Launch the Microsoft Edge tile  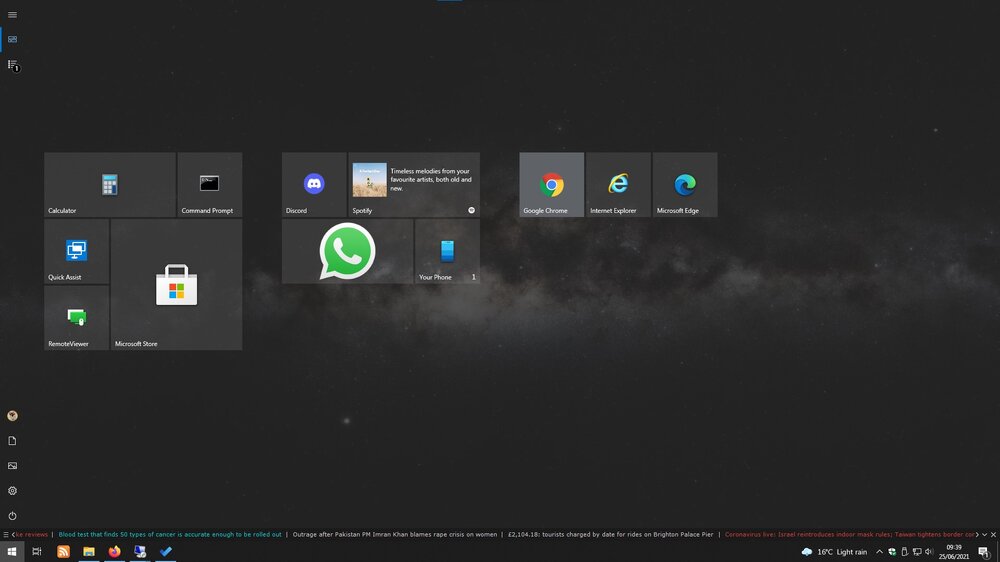pyautogui.click(x=685, y=184)
